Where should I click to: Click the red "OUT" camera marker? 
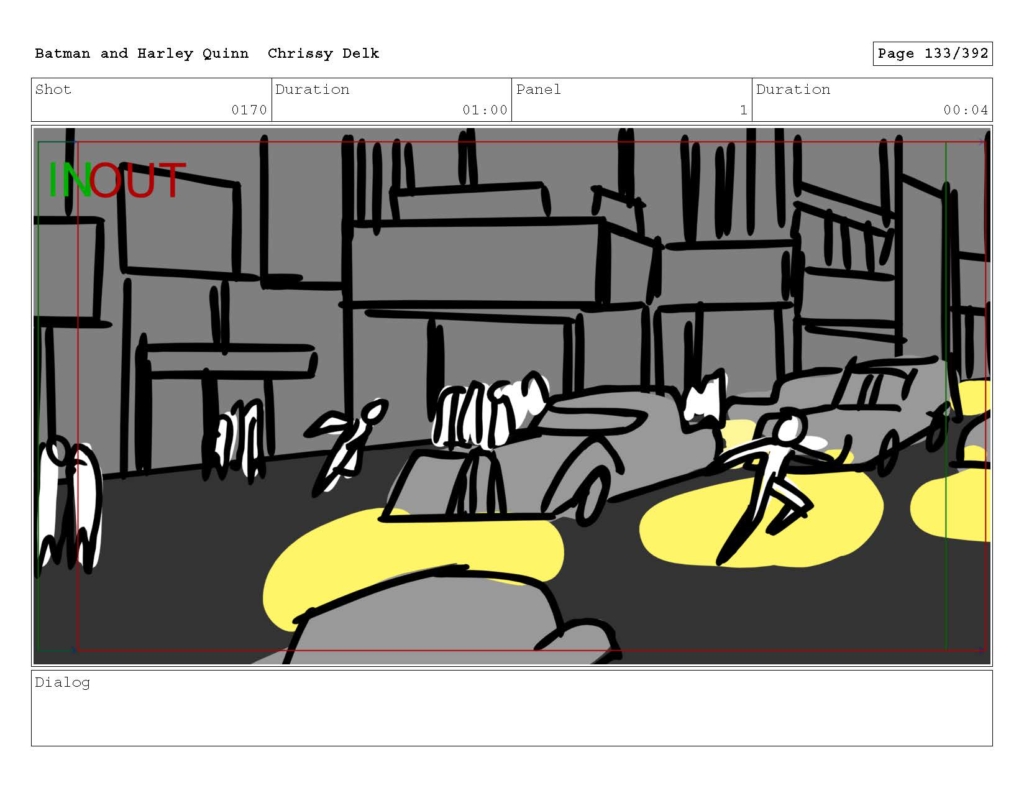pyautogui.click(x=138, y=180)
